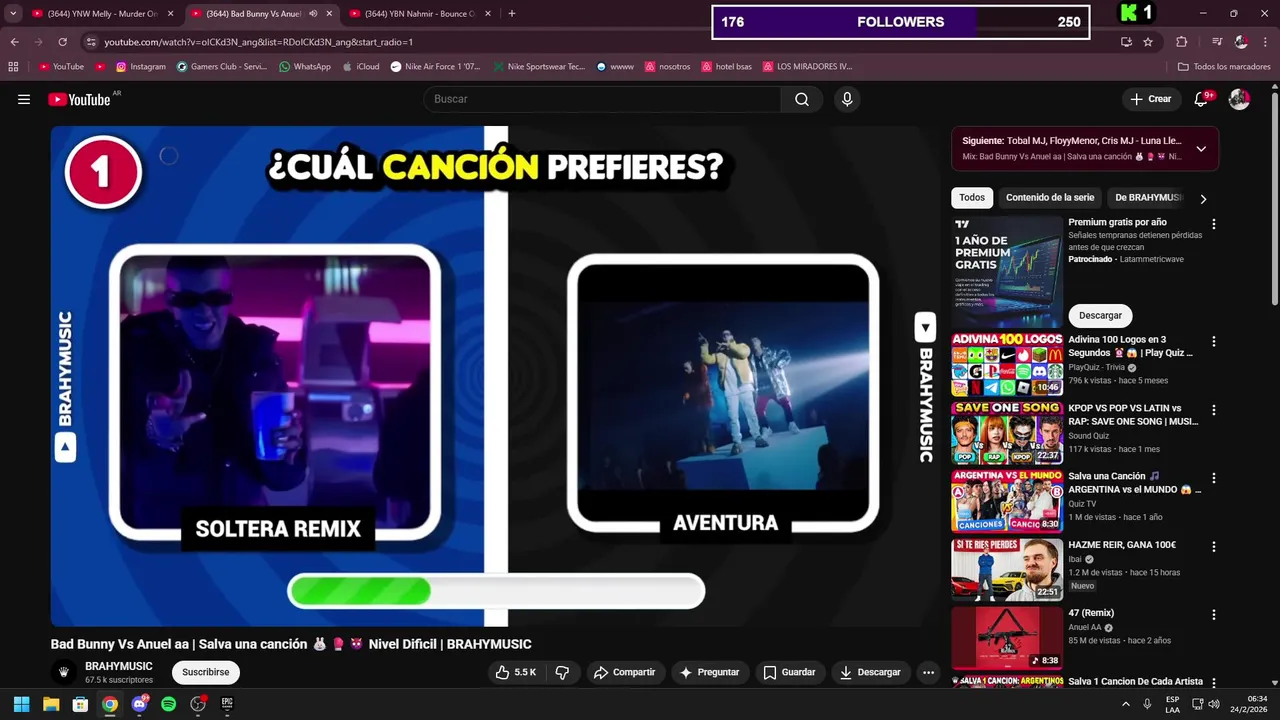Click the browser address bar URL
Image resolution: width=1280 pixels, height=720 pixels.
click(x=258, y=42)
